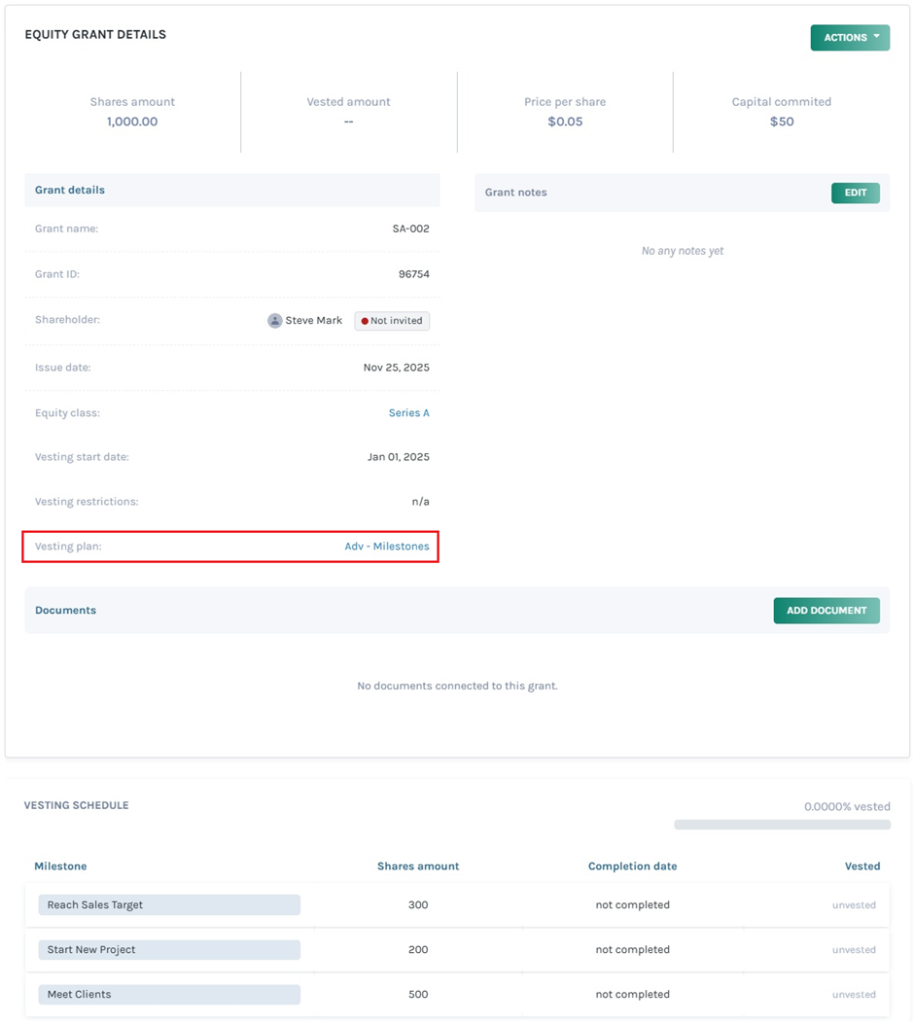Click the empty grant notes placeholder text
914x1024 pixels.
click(x=682, y=251)
